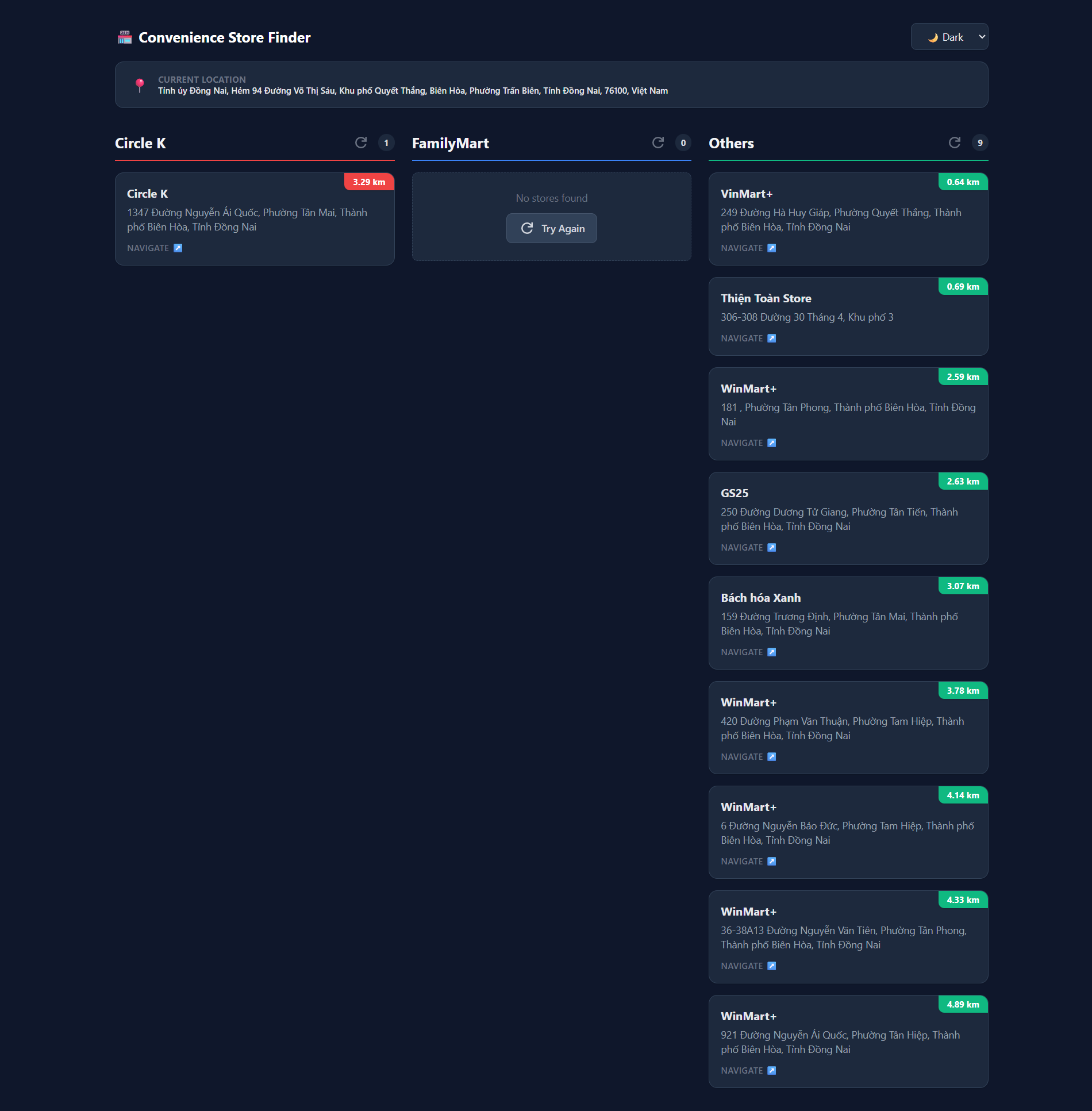This screenshot has width=1092, height=1111.
Task: Click the CURRENT LOCATION label
Action: click(x=202, y=79)
